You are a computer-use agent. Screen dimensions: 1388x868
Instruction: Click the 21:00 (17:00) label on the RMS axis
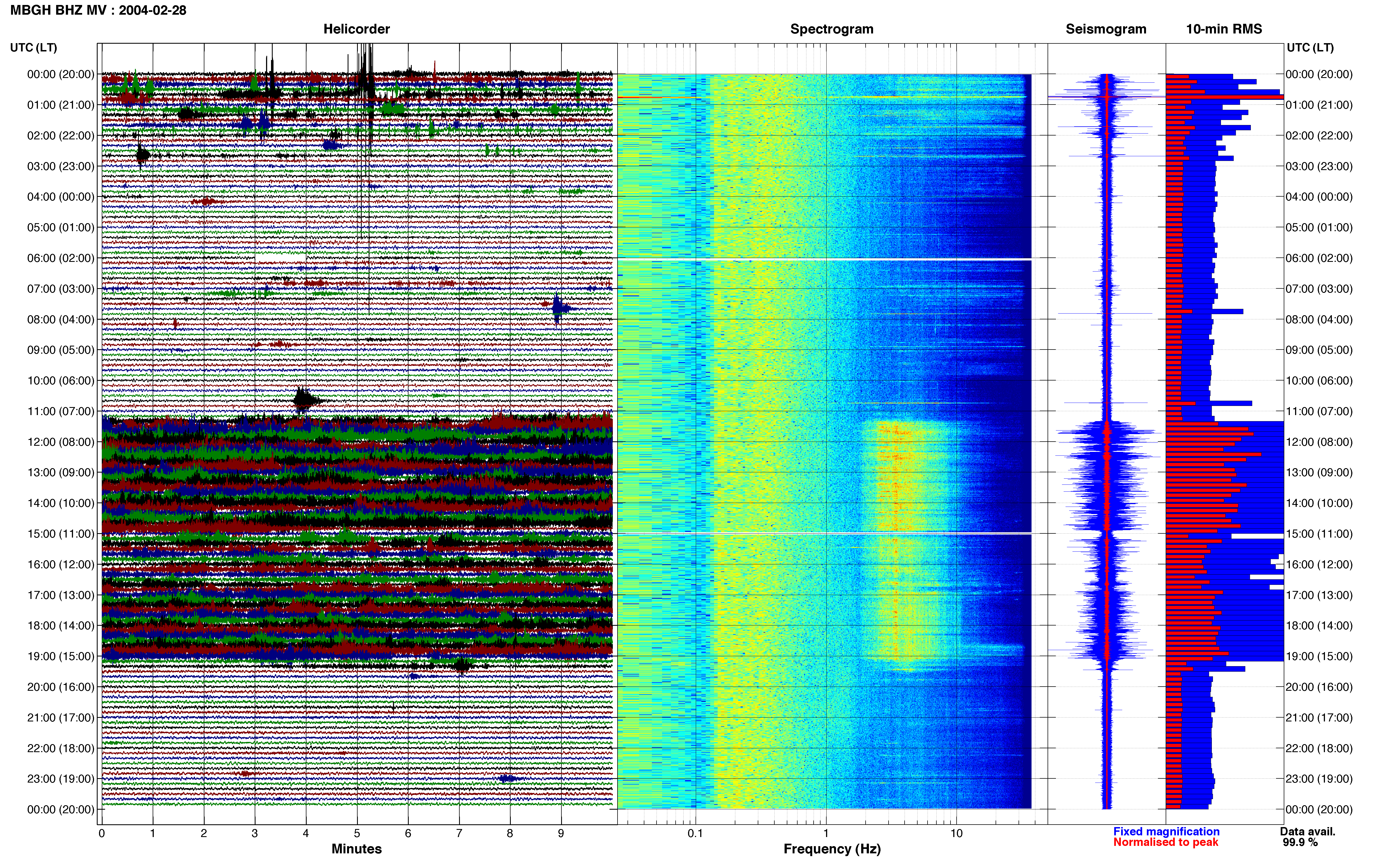(x=1319, y=718)
